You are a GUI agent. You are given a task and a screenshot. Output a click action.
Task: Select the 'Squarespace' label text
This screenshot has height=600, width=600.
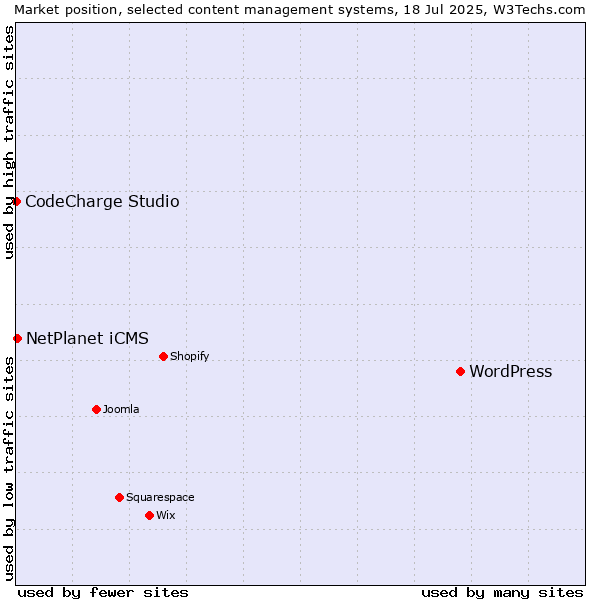pos(160,497)
